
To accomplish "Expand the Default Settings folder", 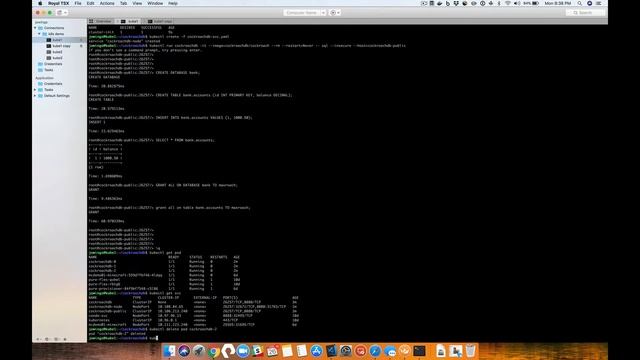I will coord(36,96).
